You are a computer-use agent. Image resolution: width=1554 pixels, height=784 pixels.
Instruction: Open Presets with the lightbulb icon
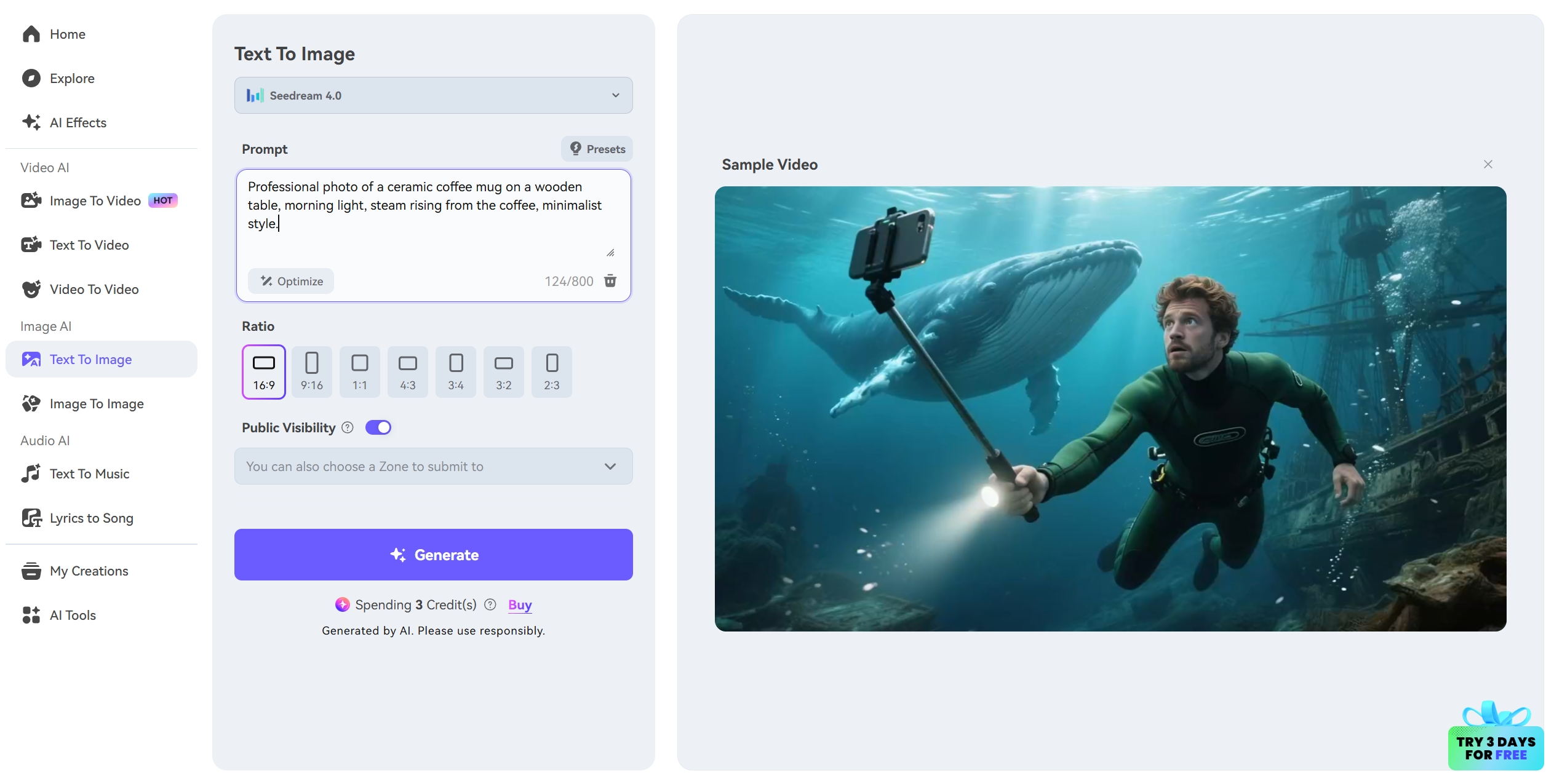pos(597,149)
